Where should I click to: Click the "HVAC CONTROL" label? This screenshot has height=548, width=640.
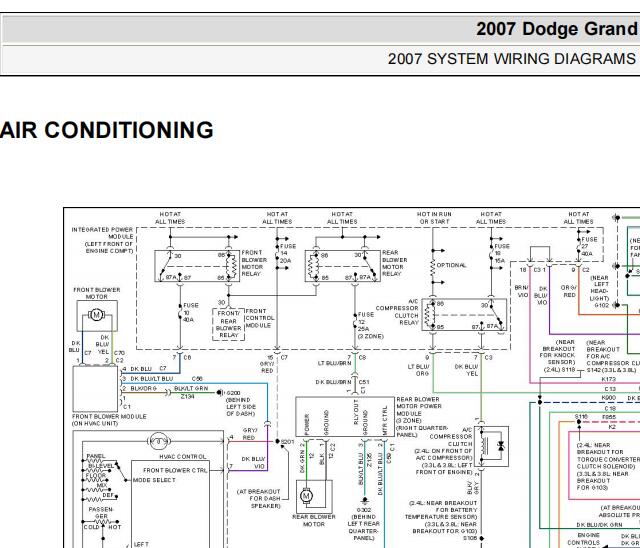182,457
